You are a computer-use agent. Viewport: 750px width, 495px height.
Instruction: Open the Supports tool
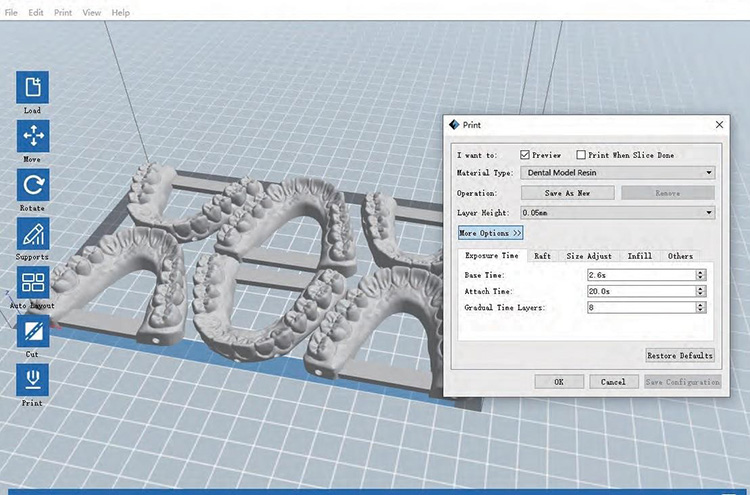point(32,234)
